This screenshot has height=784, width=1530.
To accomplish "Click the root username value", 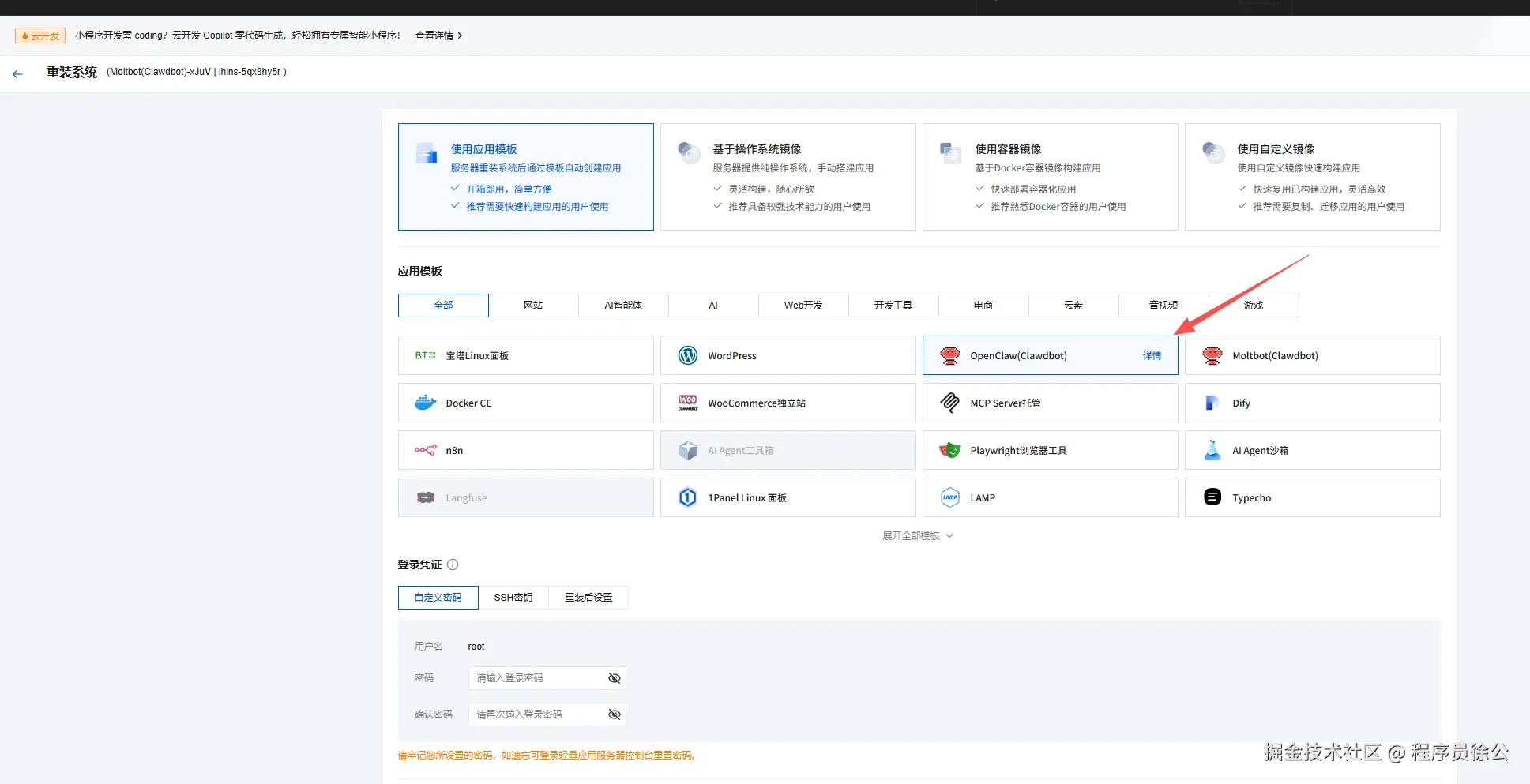I will [476, 647].
